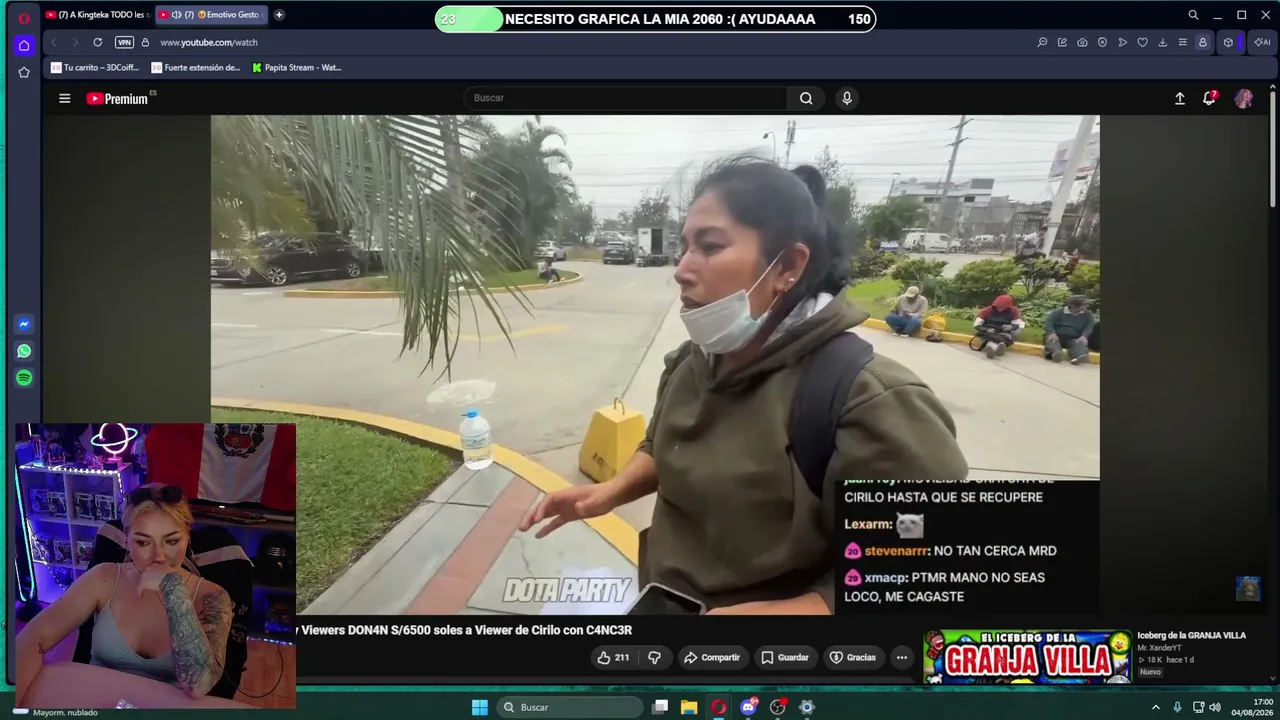This screenshot has width=1280, height=720.
Task: Like the video with 211 likes
Action: [613, 657]
